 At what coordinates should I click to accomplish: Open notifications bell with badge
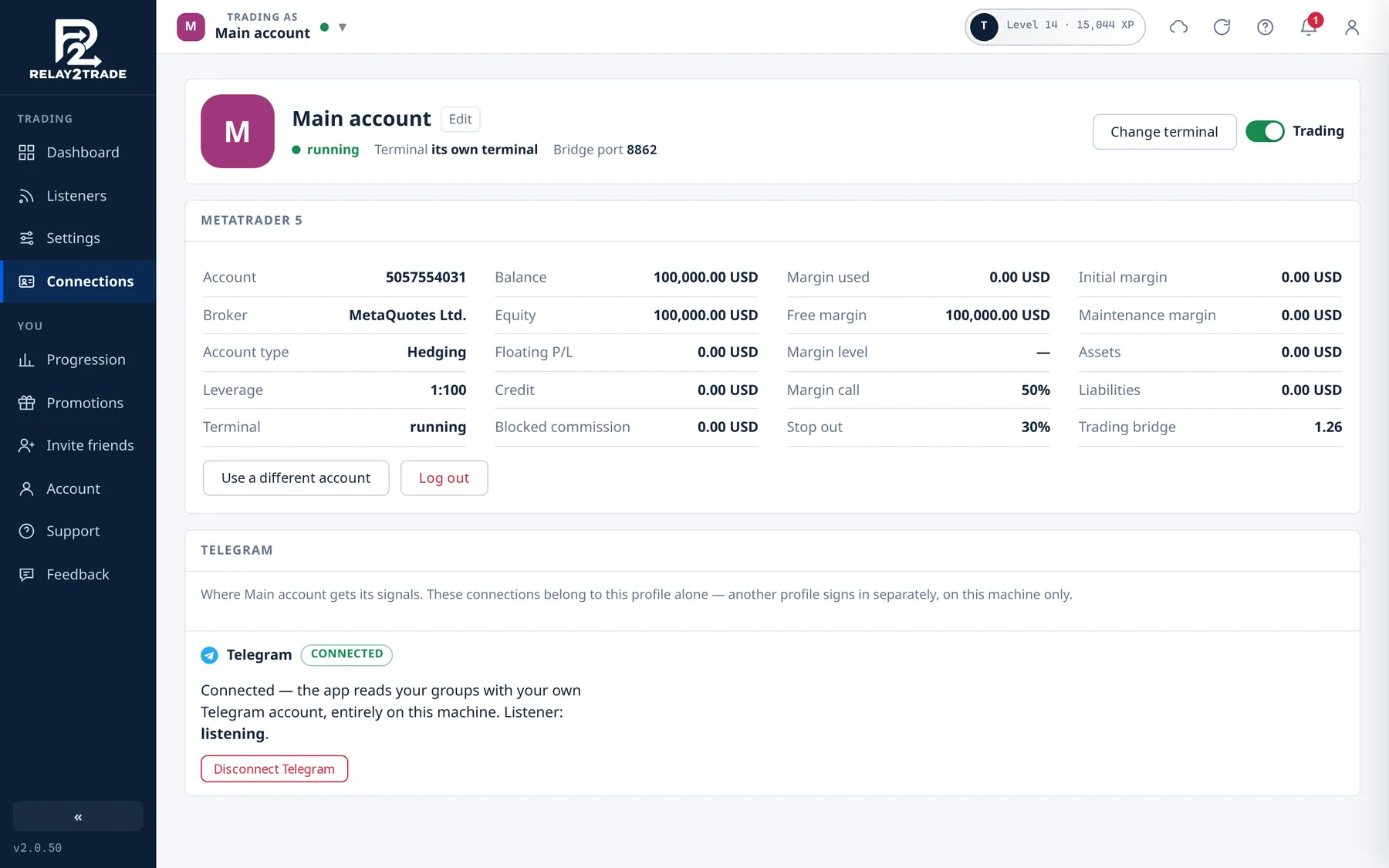[x=1309, y=25]
